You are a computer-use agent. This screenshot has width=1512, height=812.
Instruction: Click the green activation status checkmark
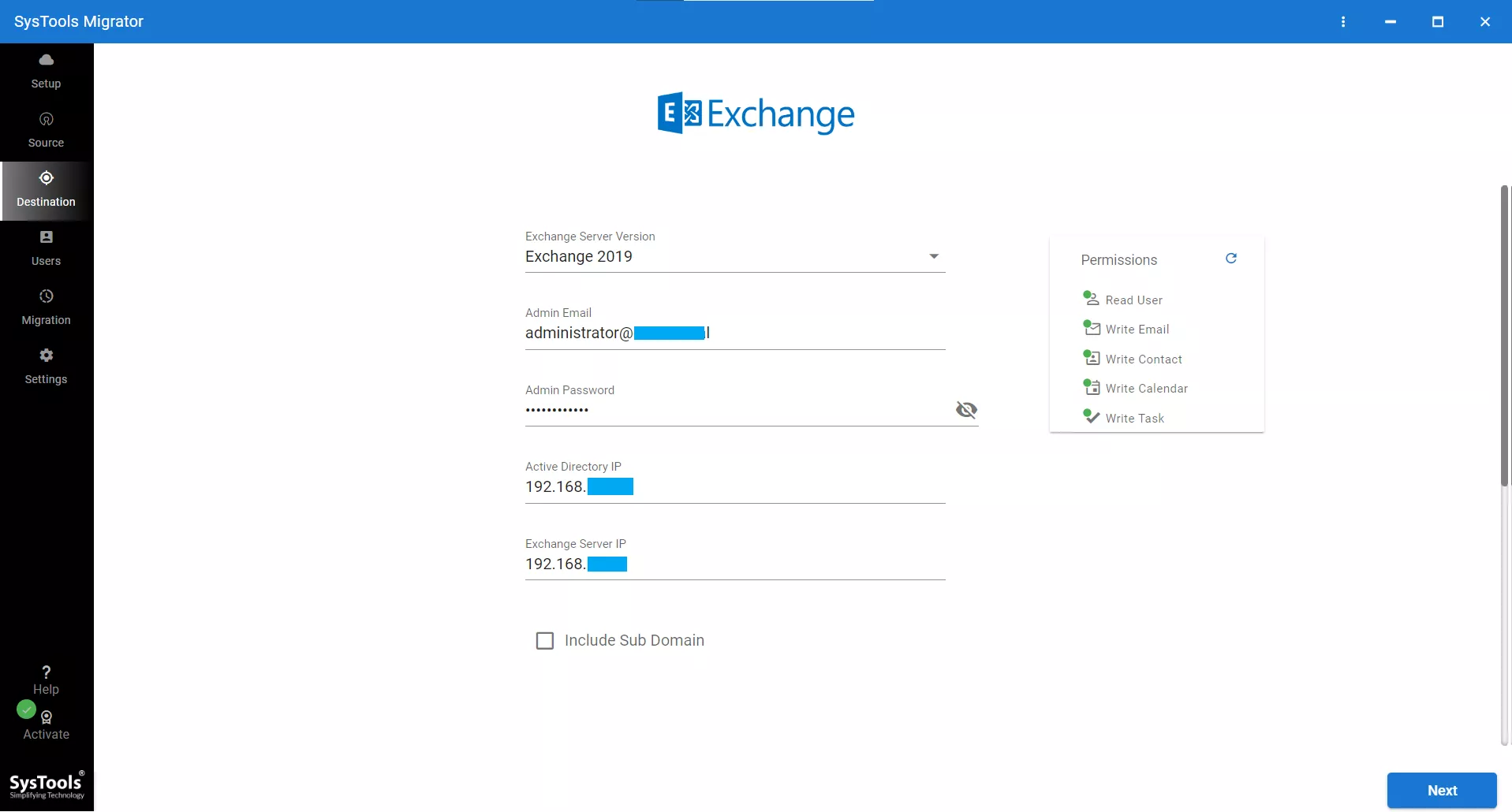pos(27,710)
